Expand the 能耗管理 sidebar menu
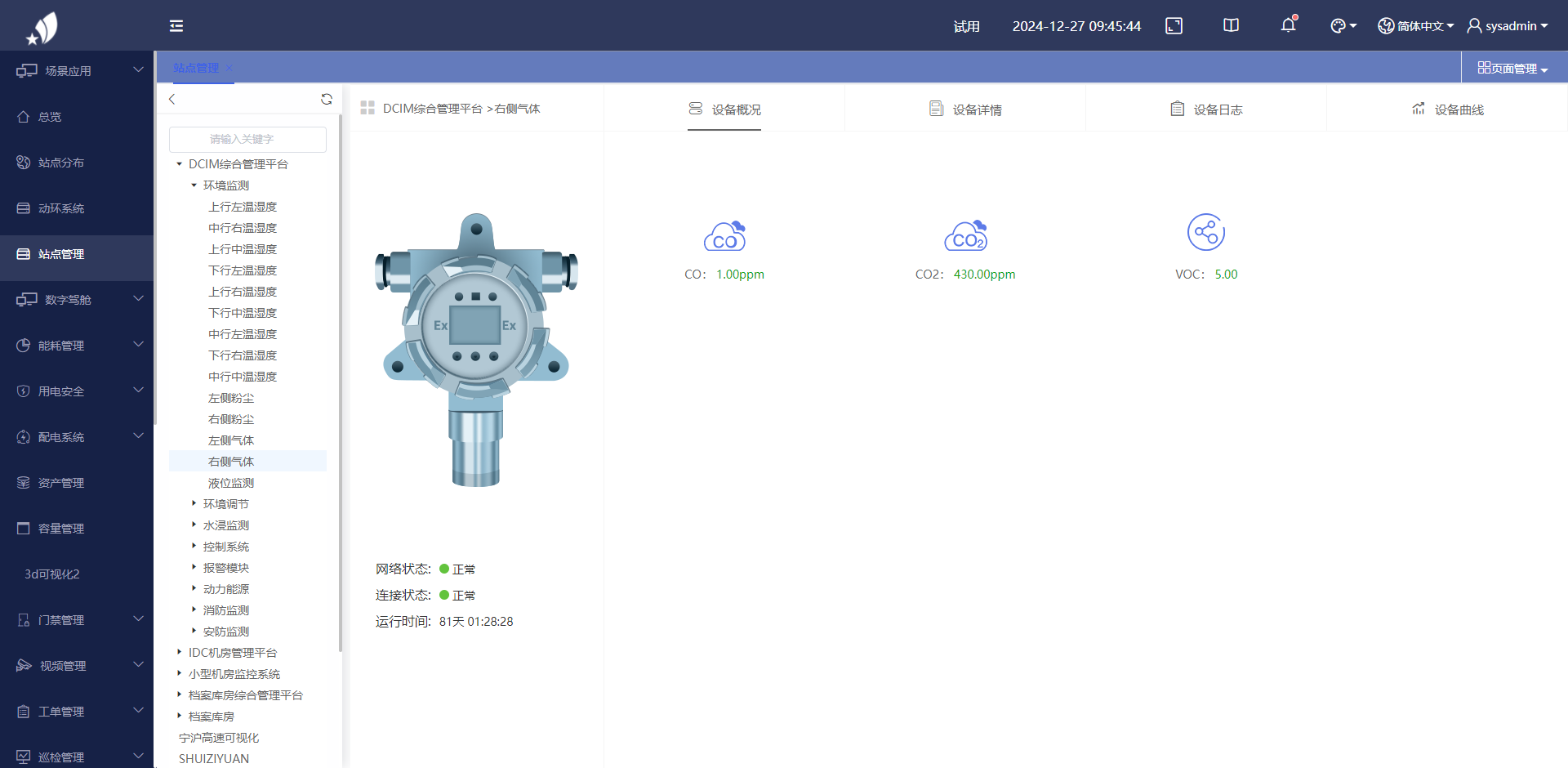1568x768 pixels. (77, 346)
